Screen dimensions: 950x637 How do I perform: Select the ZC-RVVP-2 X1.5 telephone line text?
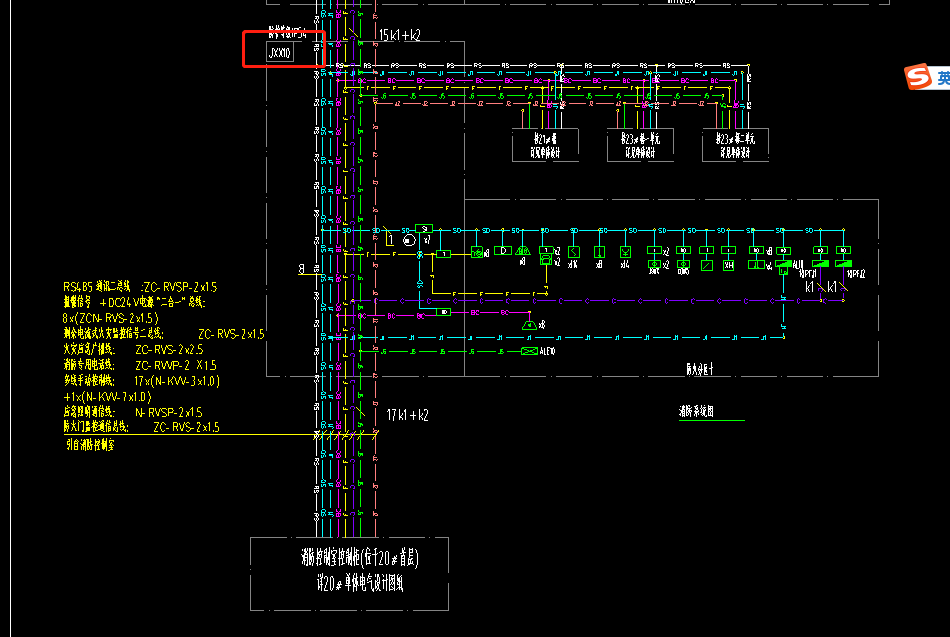(x=176, y=365)
